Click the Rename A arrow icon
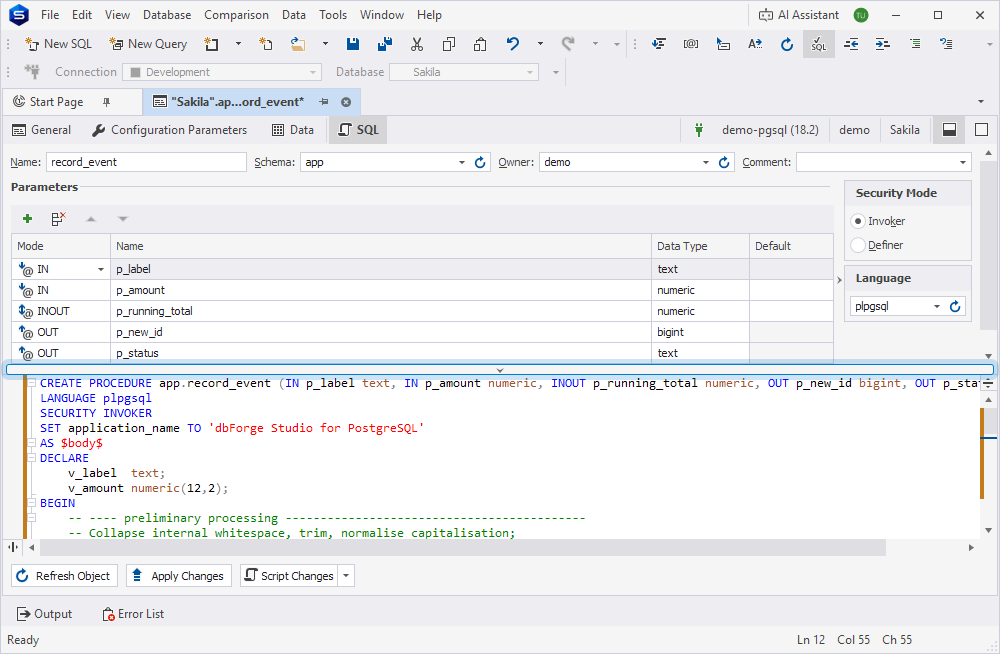The height and width of the screenshot is (654, 1000). [755, 43]
